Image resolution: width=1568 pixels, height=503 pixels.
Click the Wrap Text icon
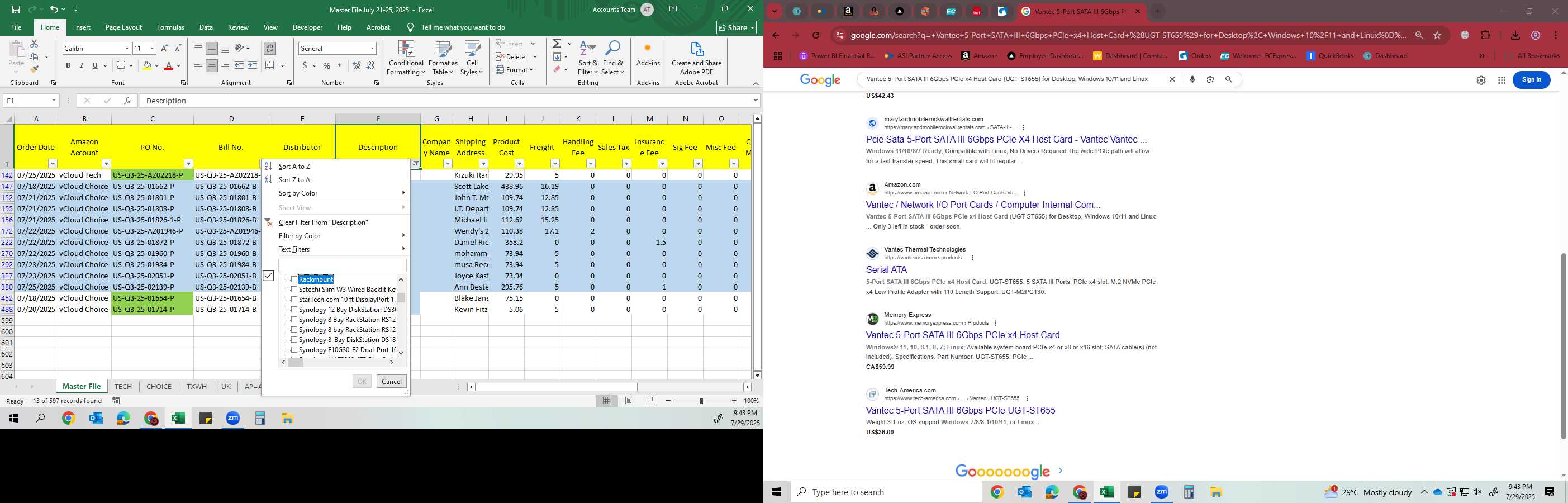point(270,48)
